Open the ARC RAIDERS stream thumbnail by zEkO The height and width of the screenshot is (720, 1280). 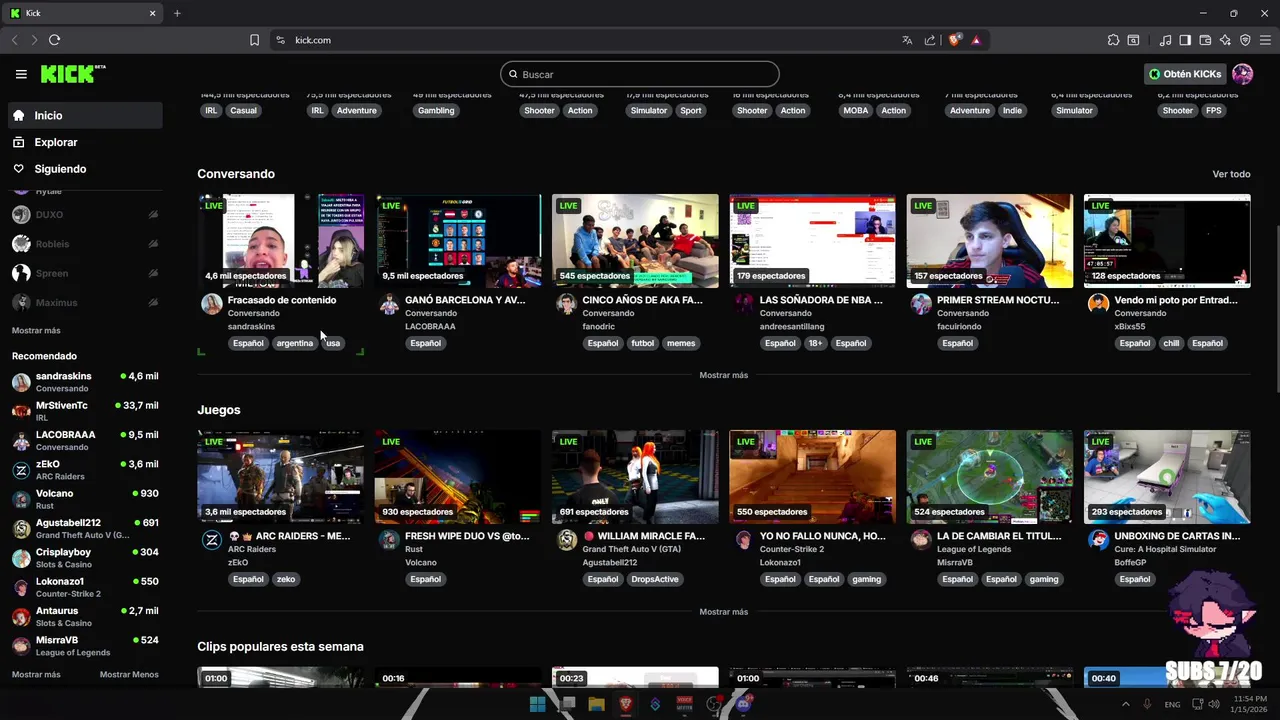(281, 477)
